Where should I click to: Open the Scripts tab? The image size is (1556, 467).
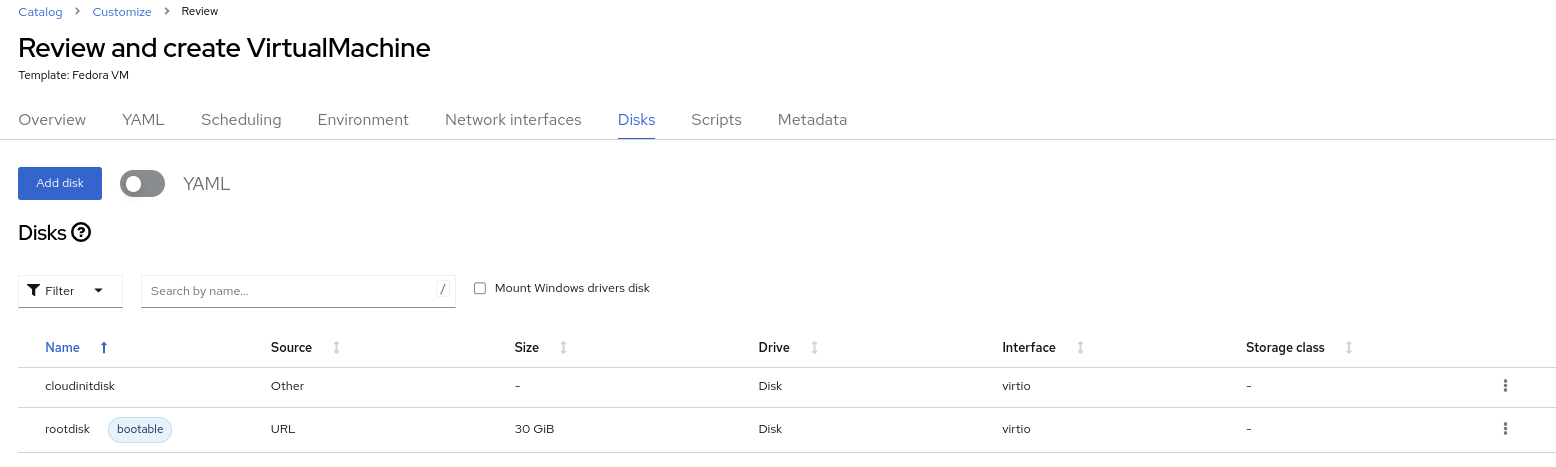716,120
